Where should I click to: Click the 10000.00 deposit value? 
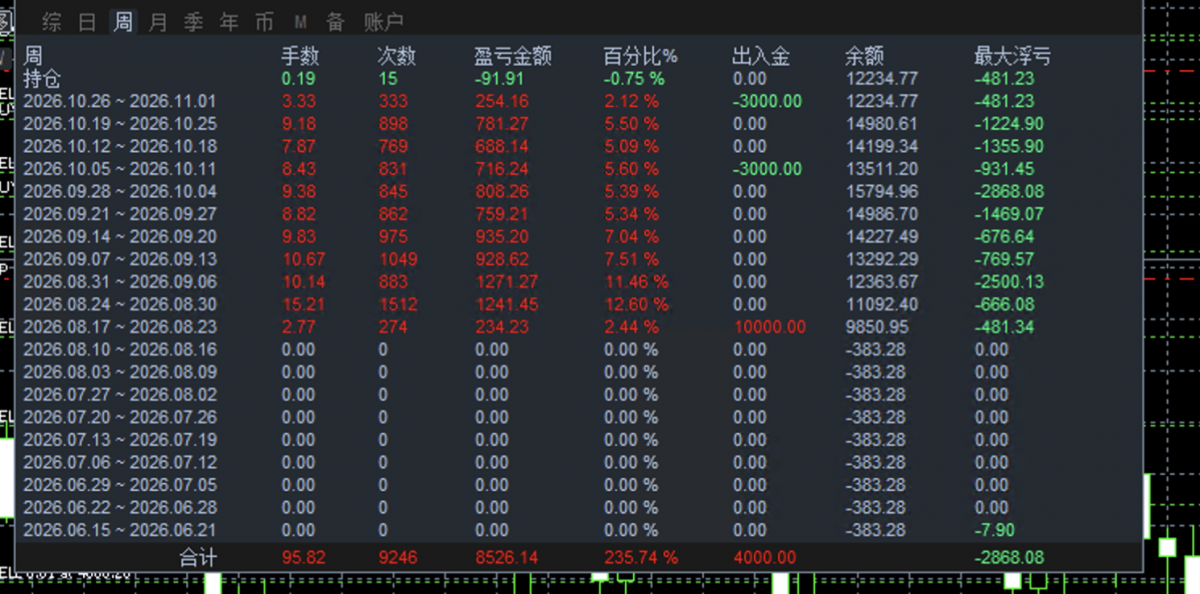click(769, 327)
